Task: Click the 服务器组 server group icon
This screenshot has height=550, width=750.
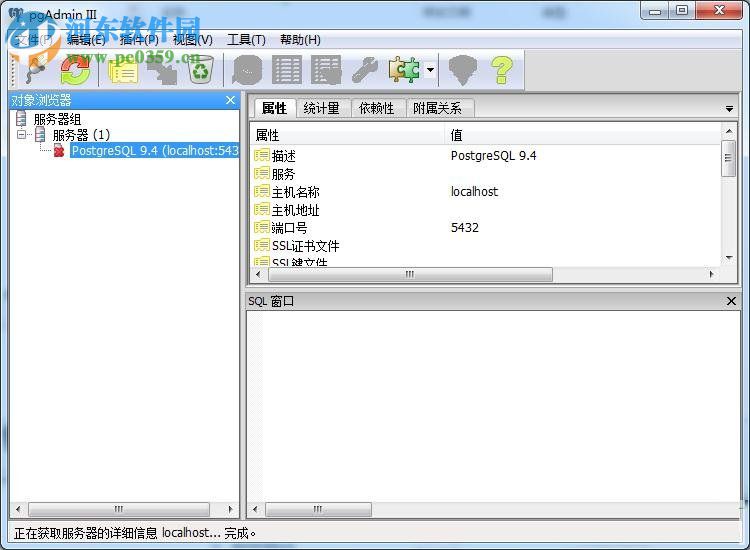Action: [x=21, y=119]
